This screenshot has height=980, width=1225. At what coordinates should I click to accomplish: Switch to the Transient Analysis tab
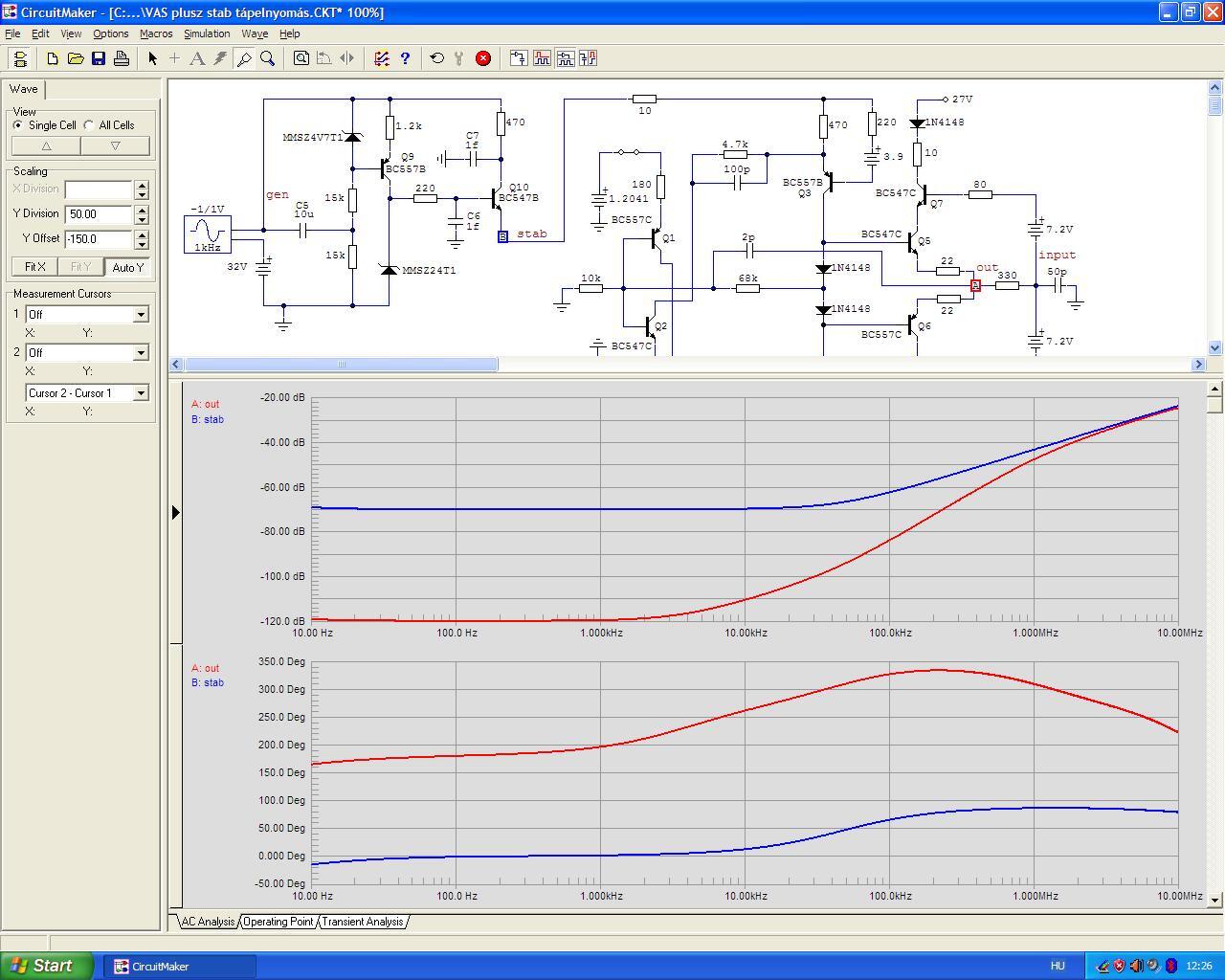point(363,922)
